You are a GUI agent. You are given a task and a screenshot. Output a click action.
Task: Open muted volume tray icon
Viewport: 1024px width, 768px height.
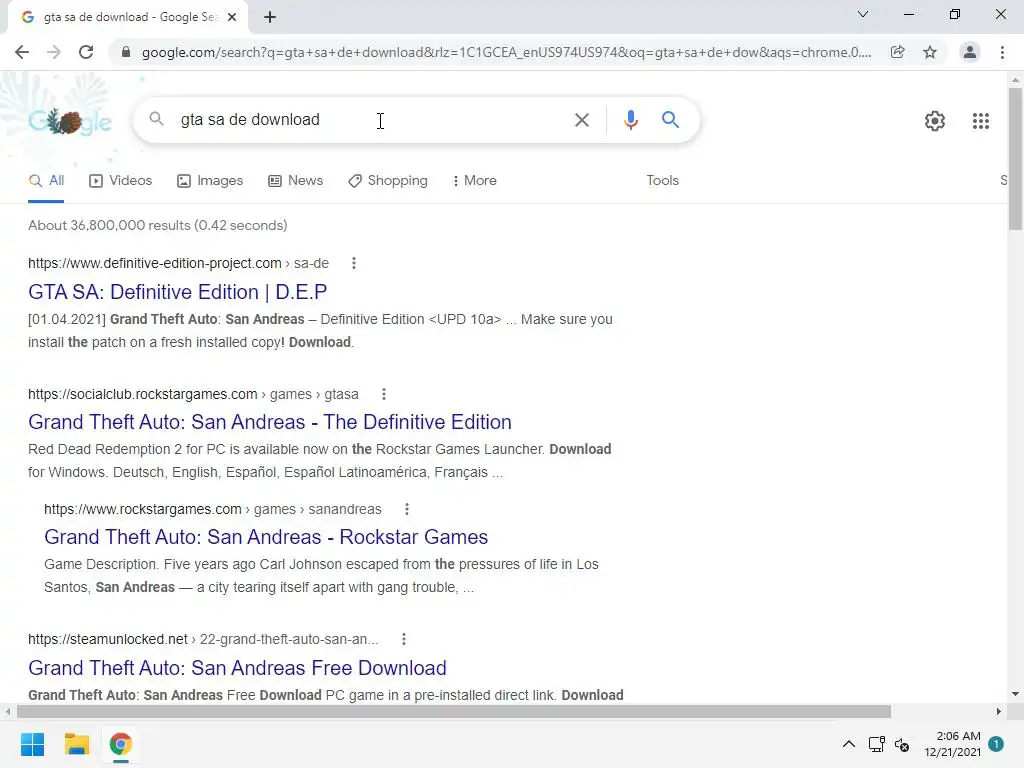coord(902,744)
